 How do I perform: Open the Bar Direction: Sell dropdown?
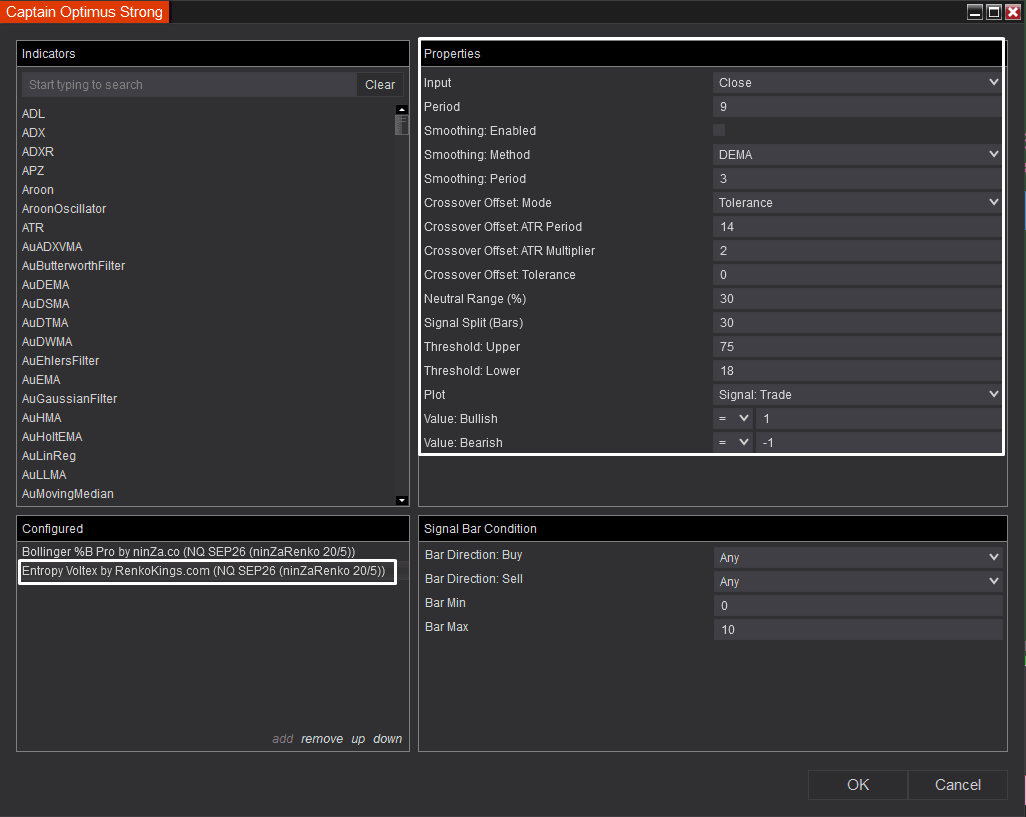pos(858,582)
